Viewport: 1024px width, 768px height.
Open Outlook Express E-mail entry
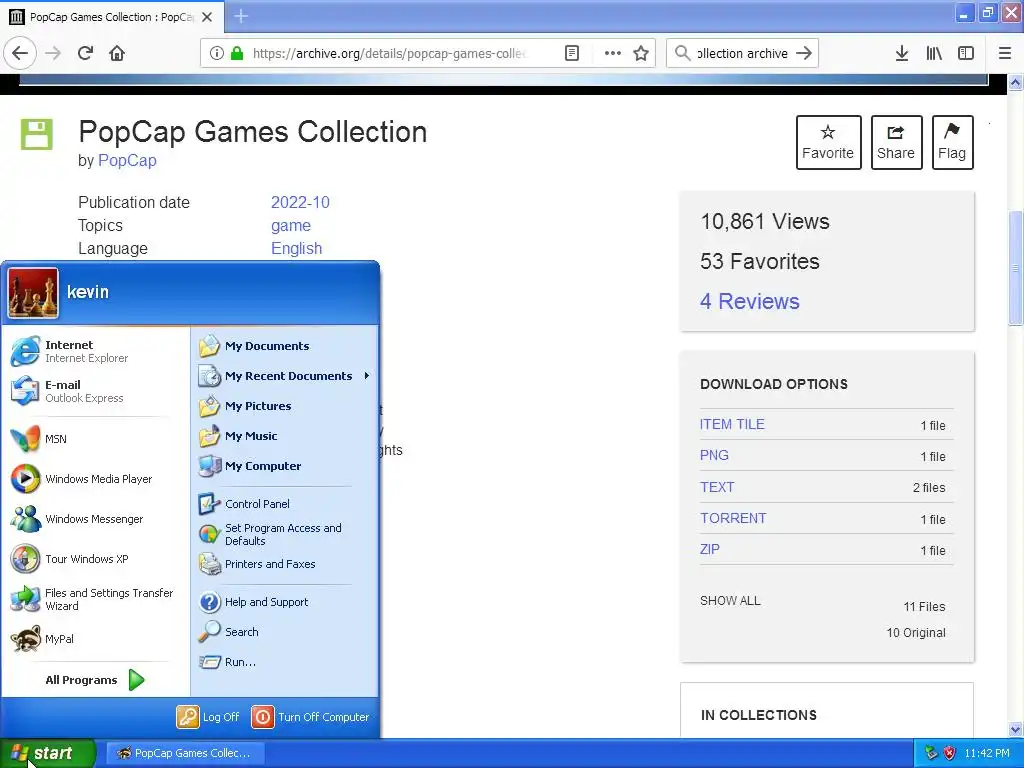point(95,391)
